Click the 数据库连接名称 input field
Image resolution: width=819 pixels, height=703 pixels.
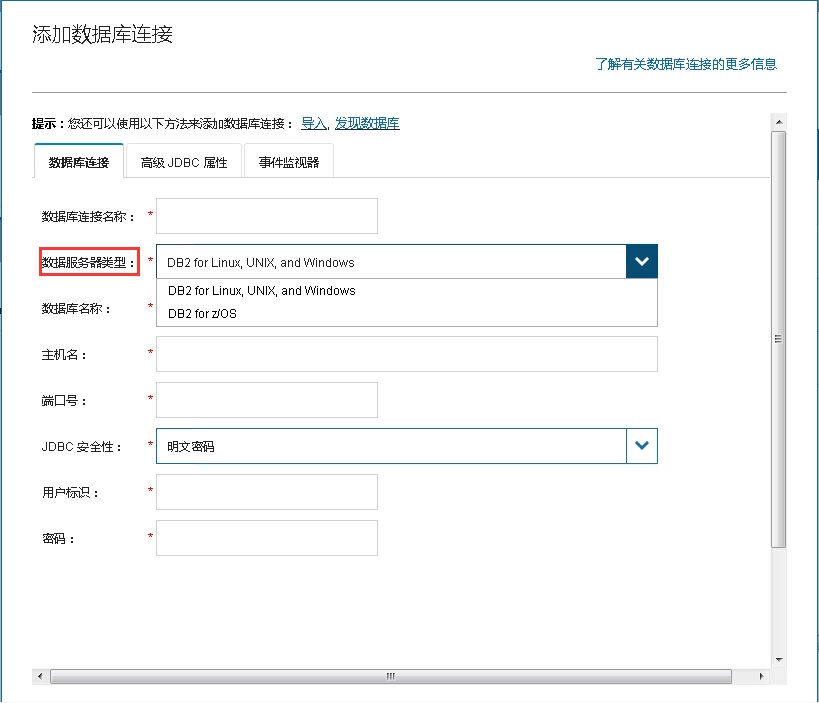point(265,216)
